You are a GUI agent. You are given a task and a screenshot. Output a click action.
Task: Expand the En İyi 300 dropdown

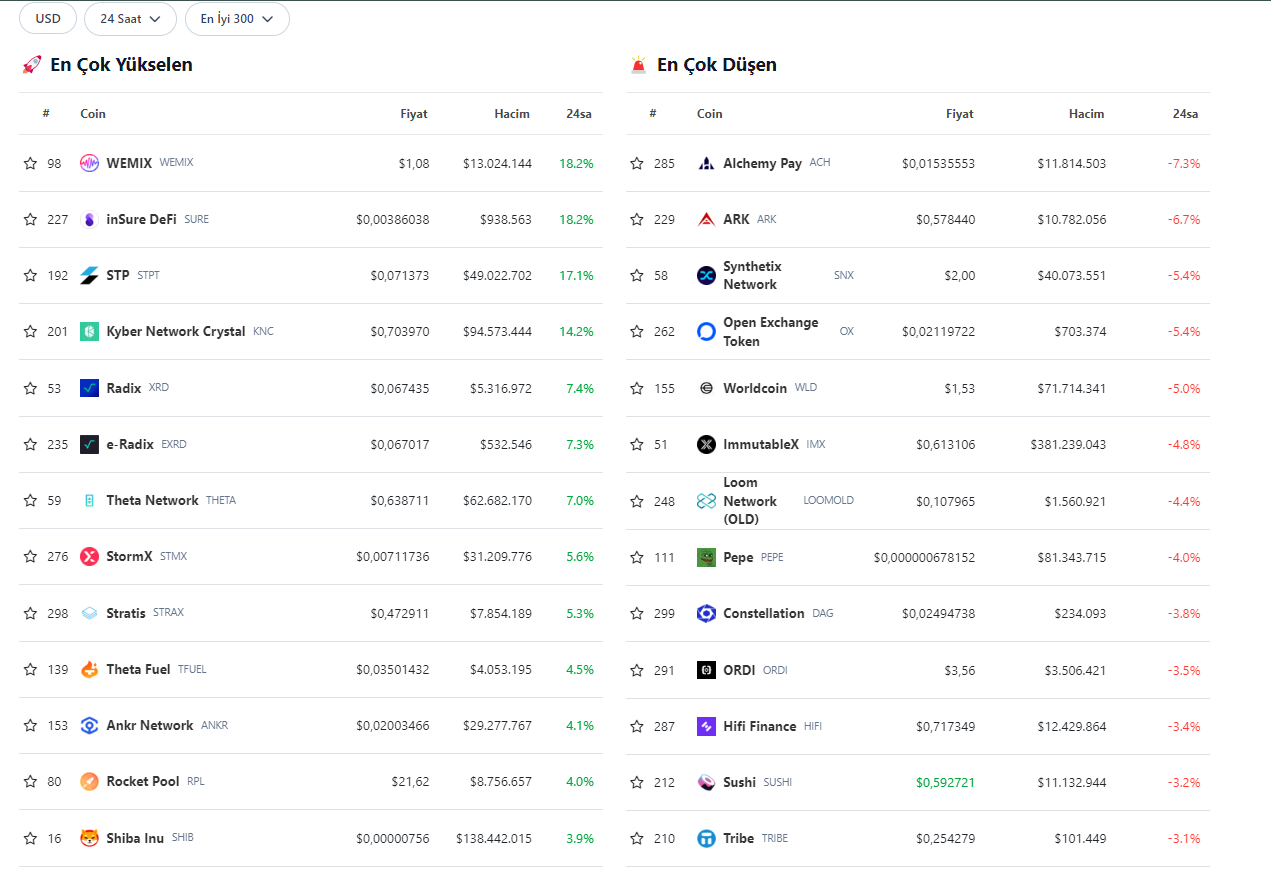pos(237,19)
